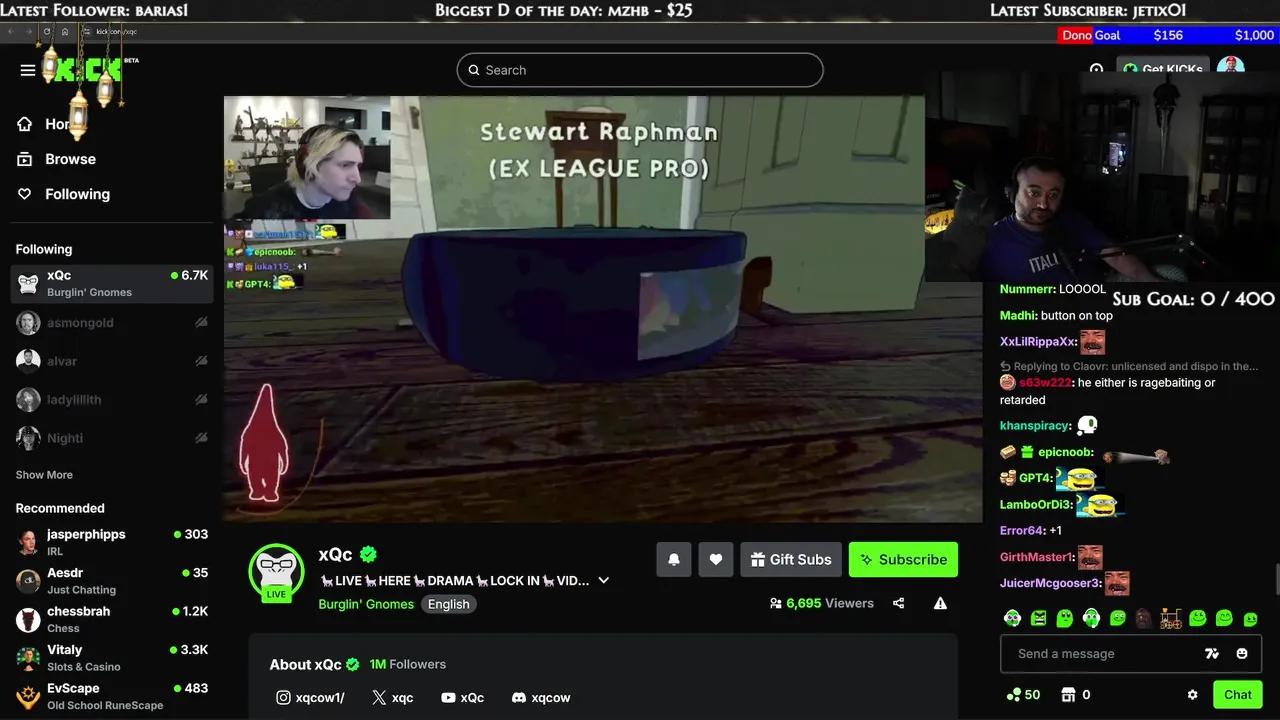
Task: Click username Madhi in chat
Action: 1018,316
